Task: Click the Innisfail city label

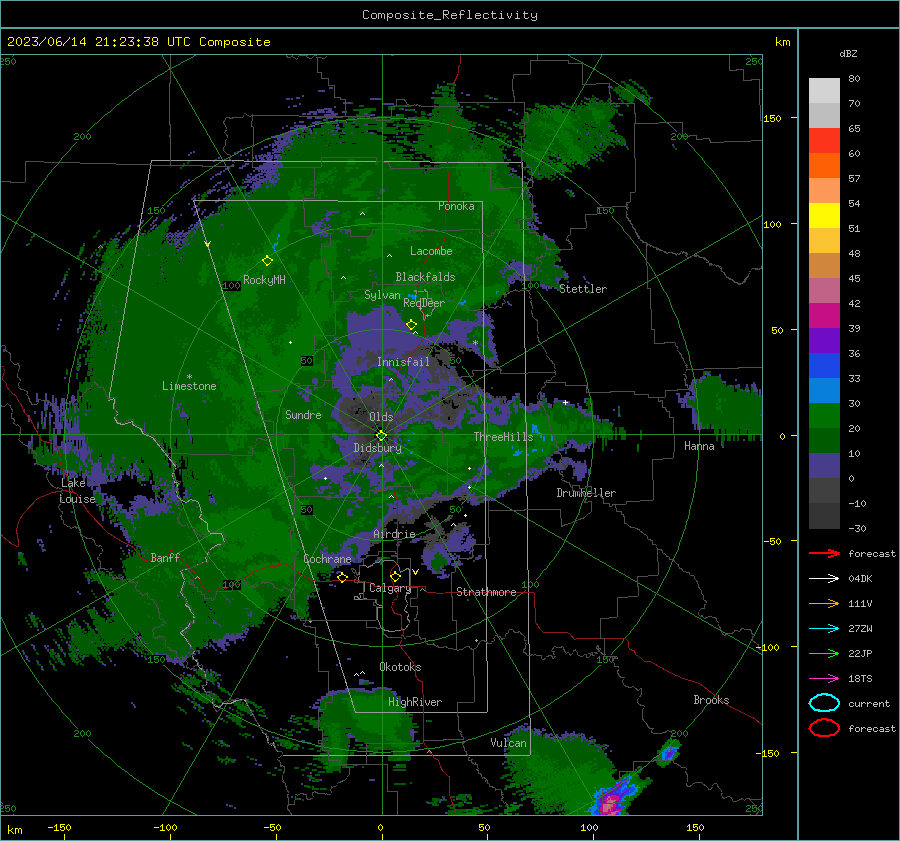Action: tap(403, 362)
